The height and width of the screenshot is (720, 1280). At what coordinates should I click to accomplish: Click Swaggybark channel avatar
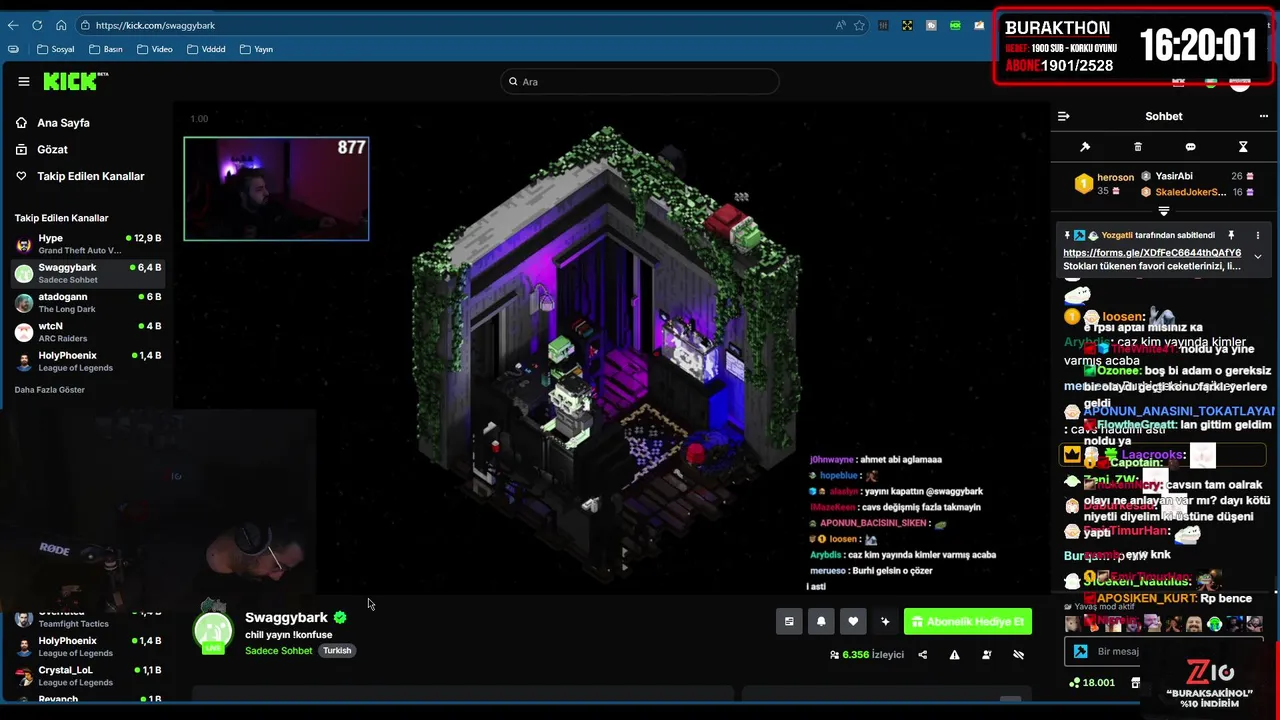pyautogui.click(x=213, y=630)
